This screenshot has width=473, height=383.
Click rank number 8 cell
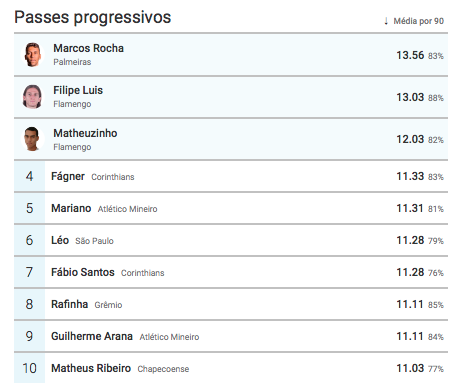coord(29,304)
